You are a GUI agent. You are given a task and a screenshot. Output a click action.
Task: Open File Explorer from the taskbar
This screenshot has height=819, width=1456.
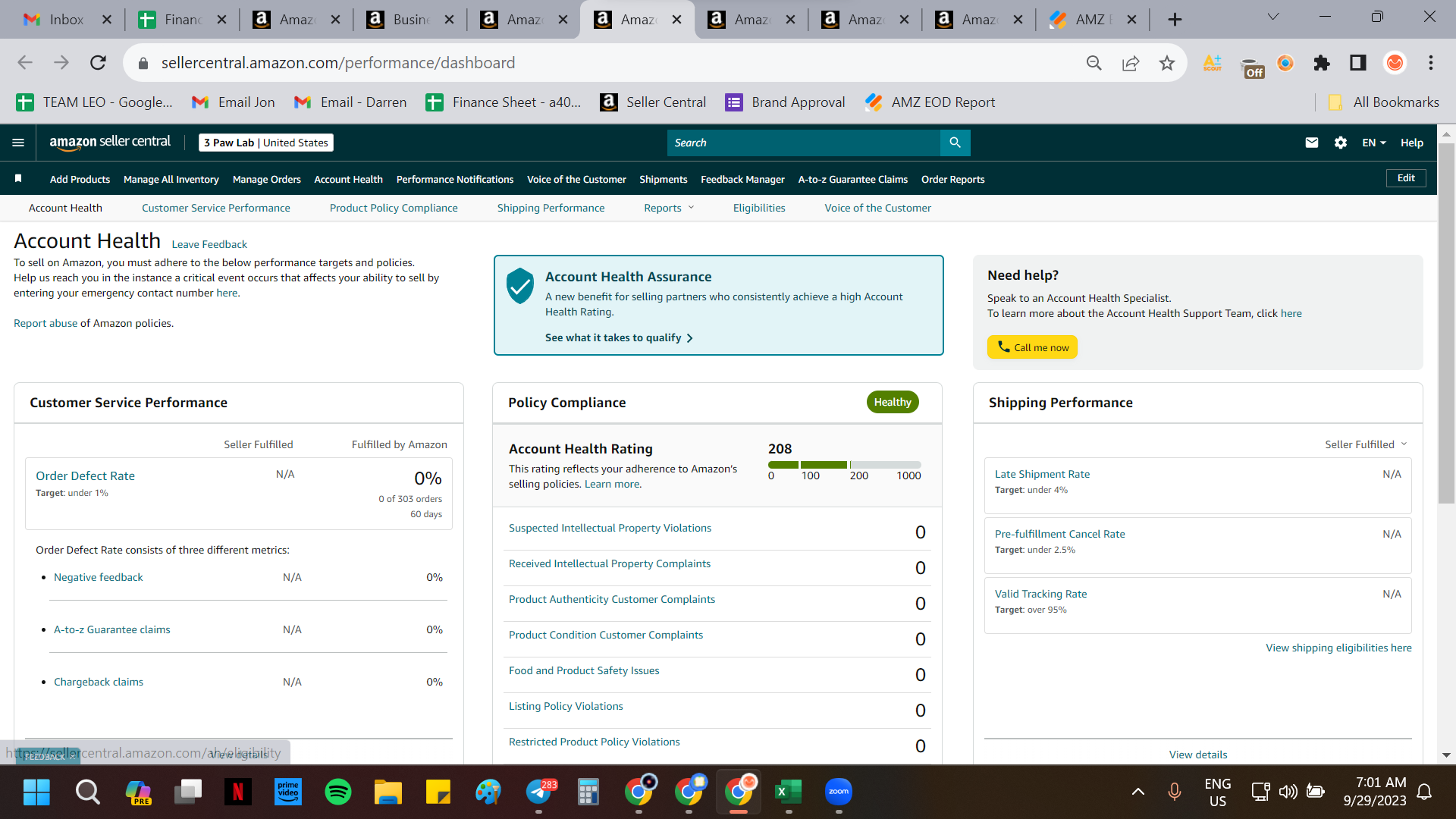(388, 792)
